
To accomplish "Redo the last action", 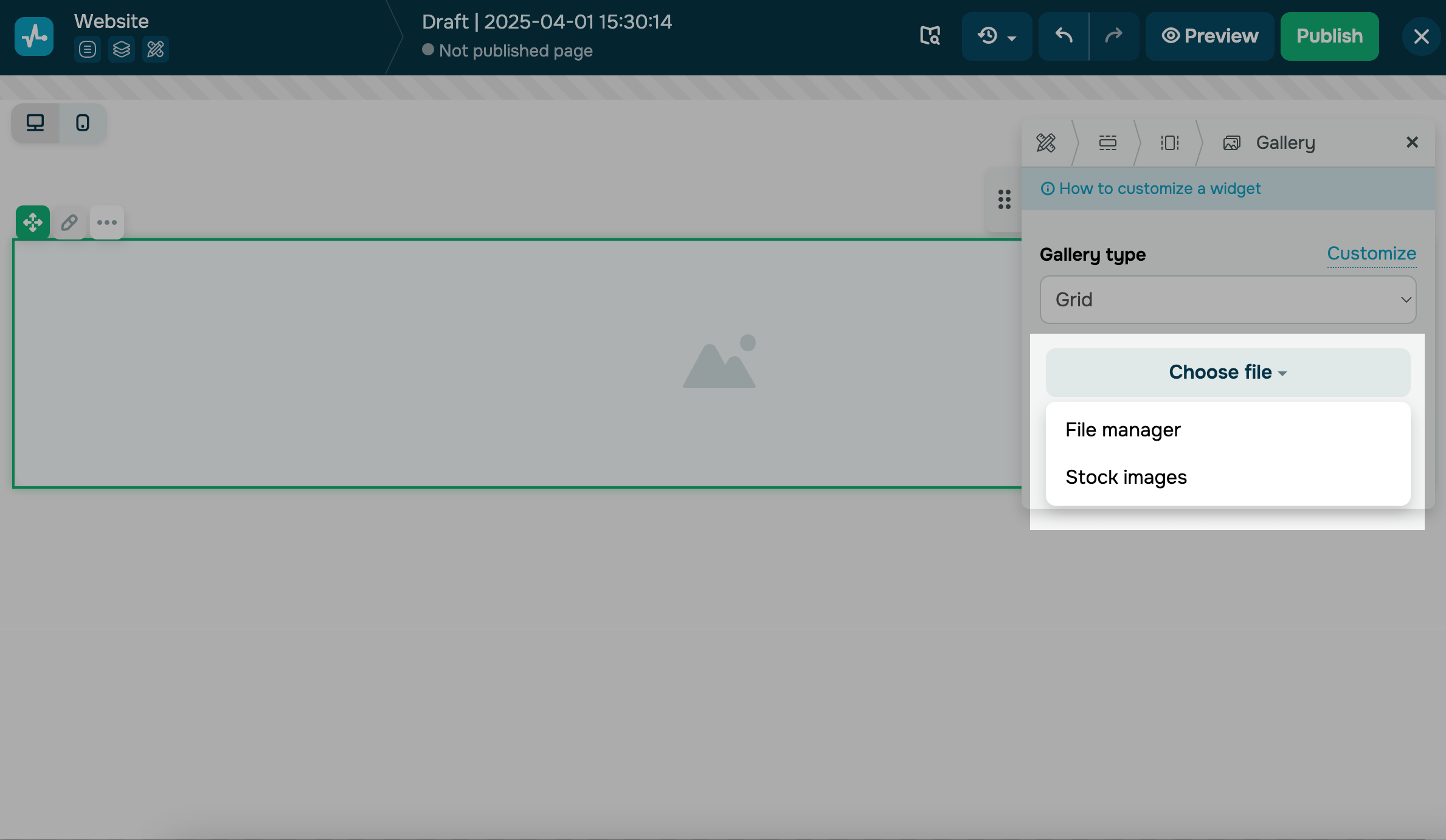I will pos(1113,36).
